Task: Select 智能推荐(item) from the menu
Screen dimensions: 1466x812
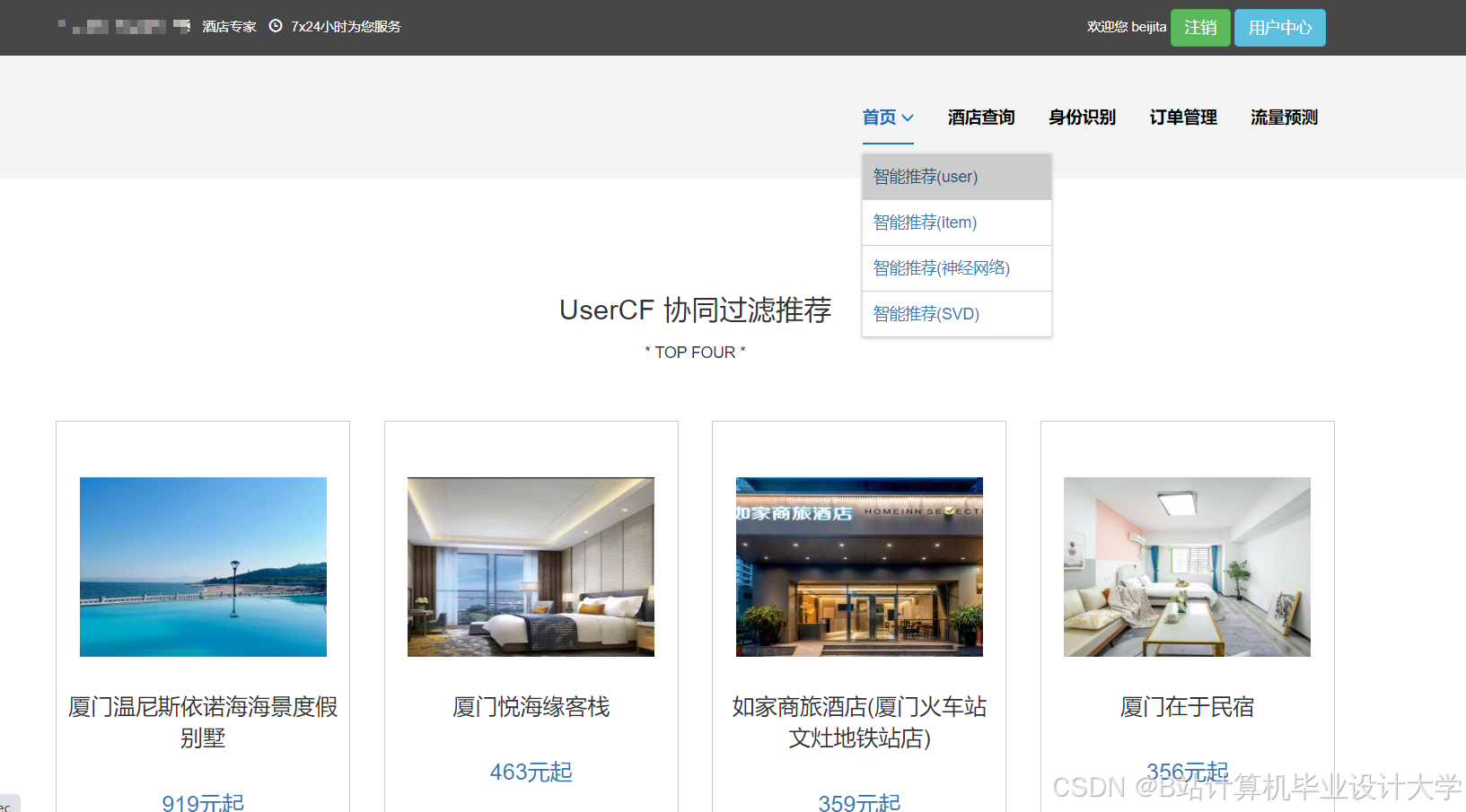Action: point(924,222)
